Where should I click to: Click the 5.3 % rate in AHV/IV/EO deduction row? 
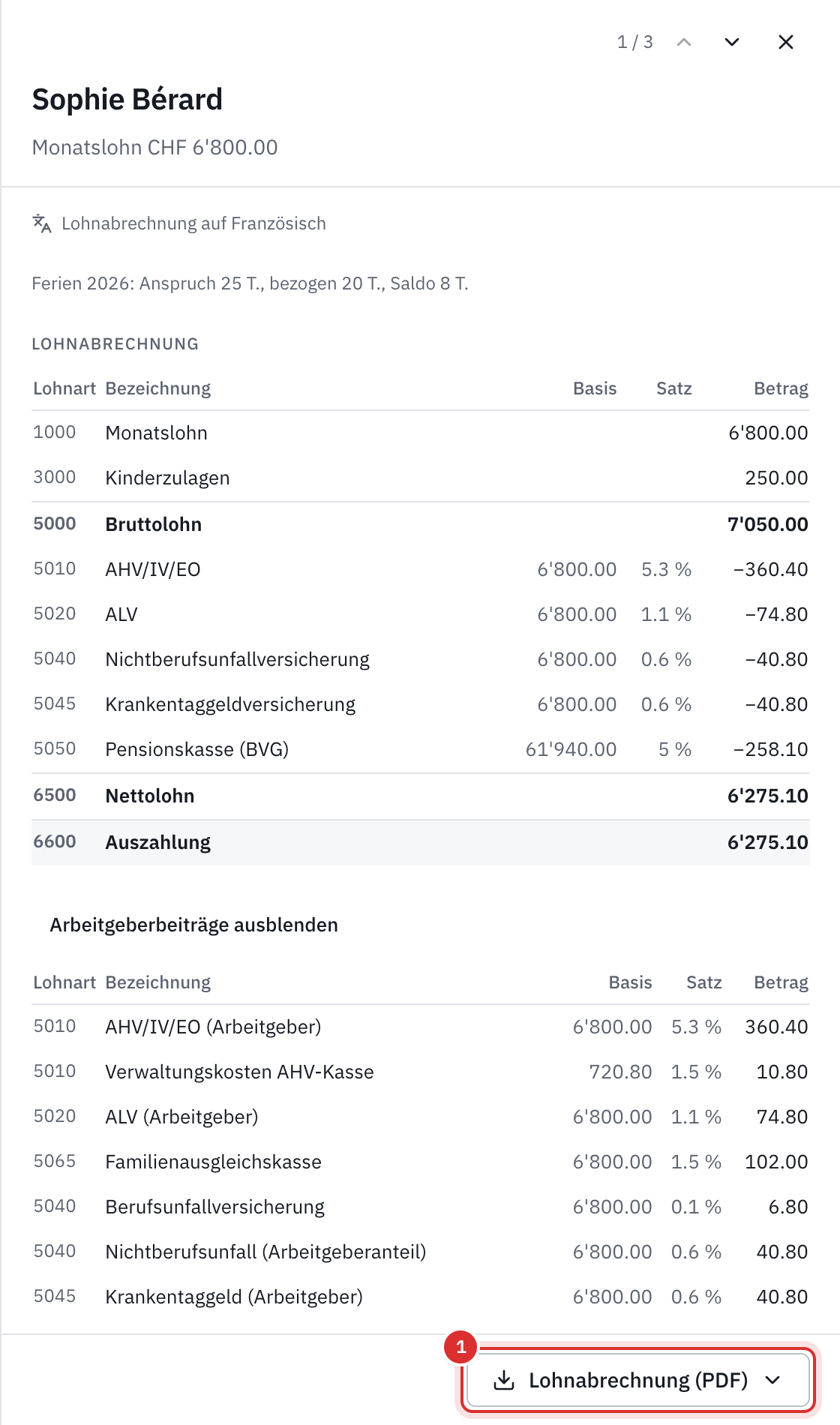click(x=666, y=569)
